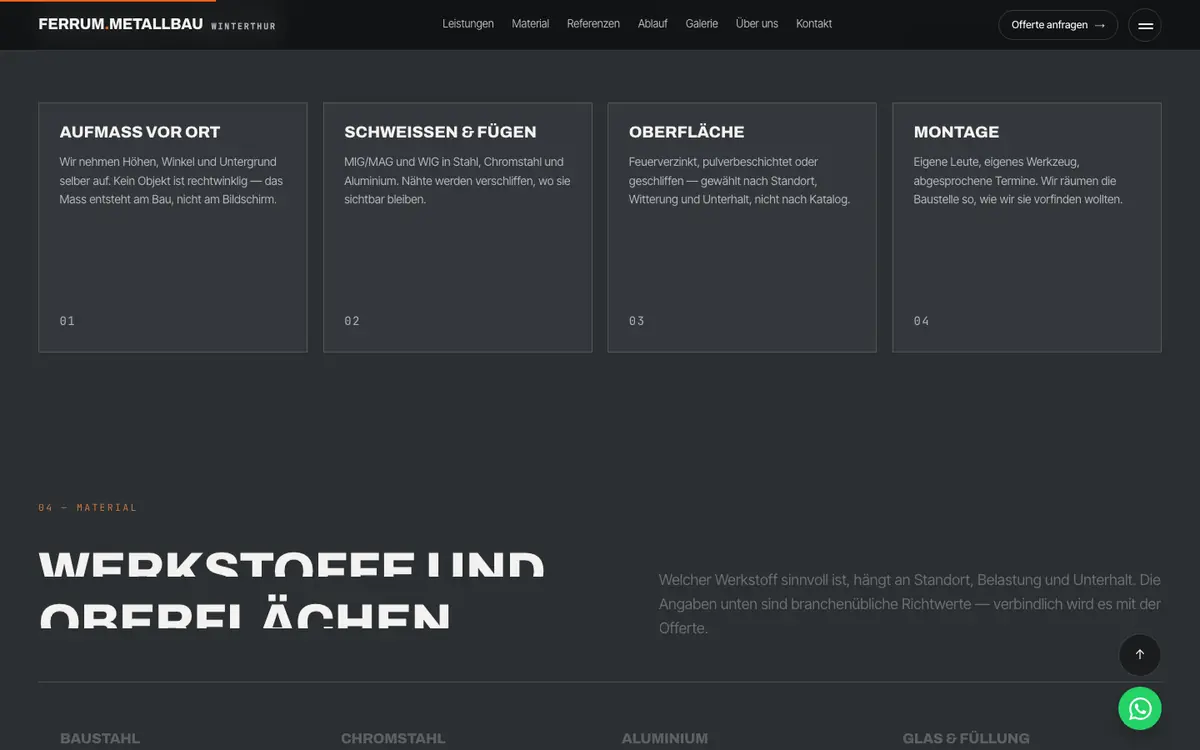Jump to Kontakt section
Image resolution: width=1200 pixels, height=750 pixels.
(x=814, y=24)
